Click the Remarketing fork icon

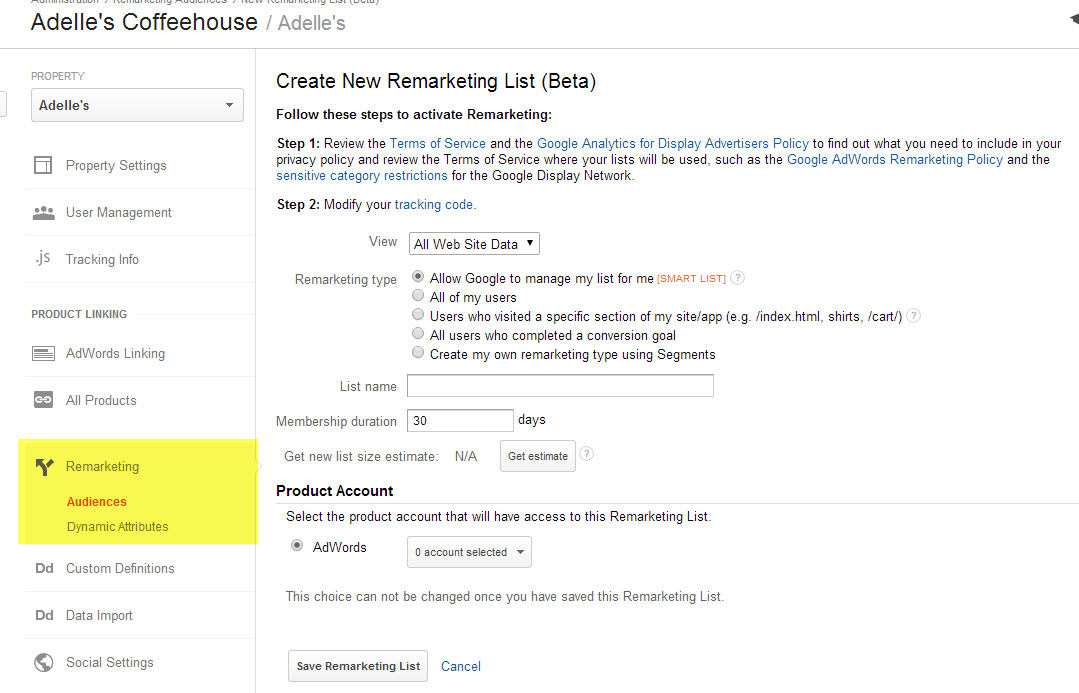[x=44, y=467]
